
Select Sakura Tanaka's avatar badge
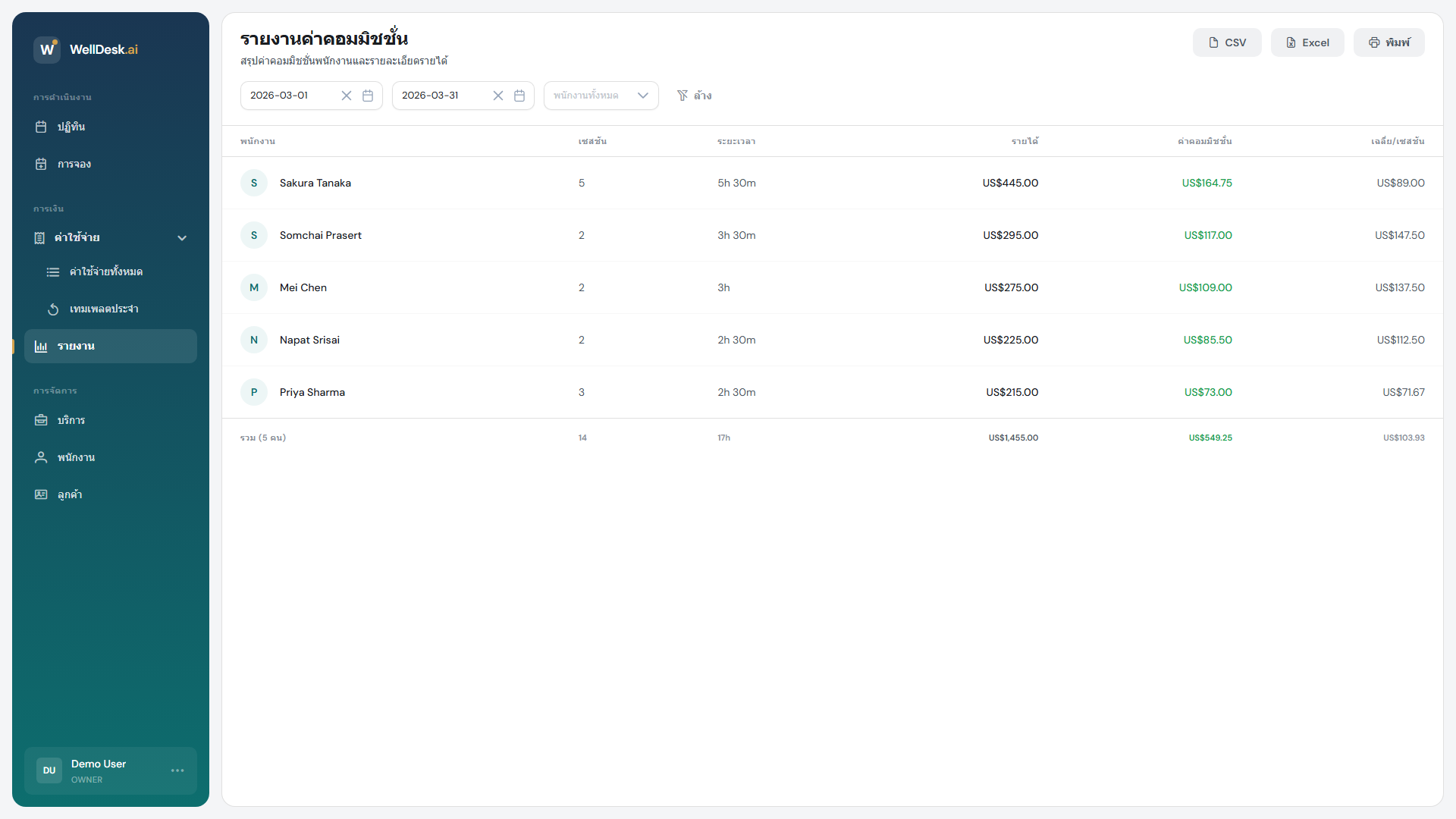[254, 183]
